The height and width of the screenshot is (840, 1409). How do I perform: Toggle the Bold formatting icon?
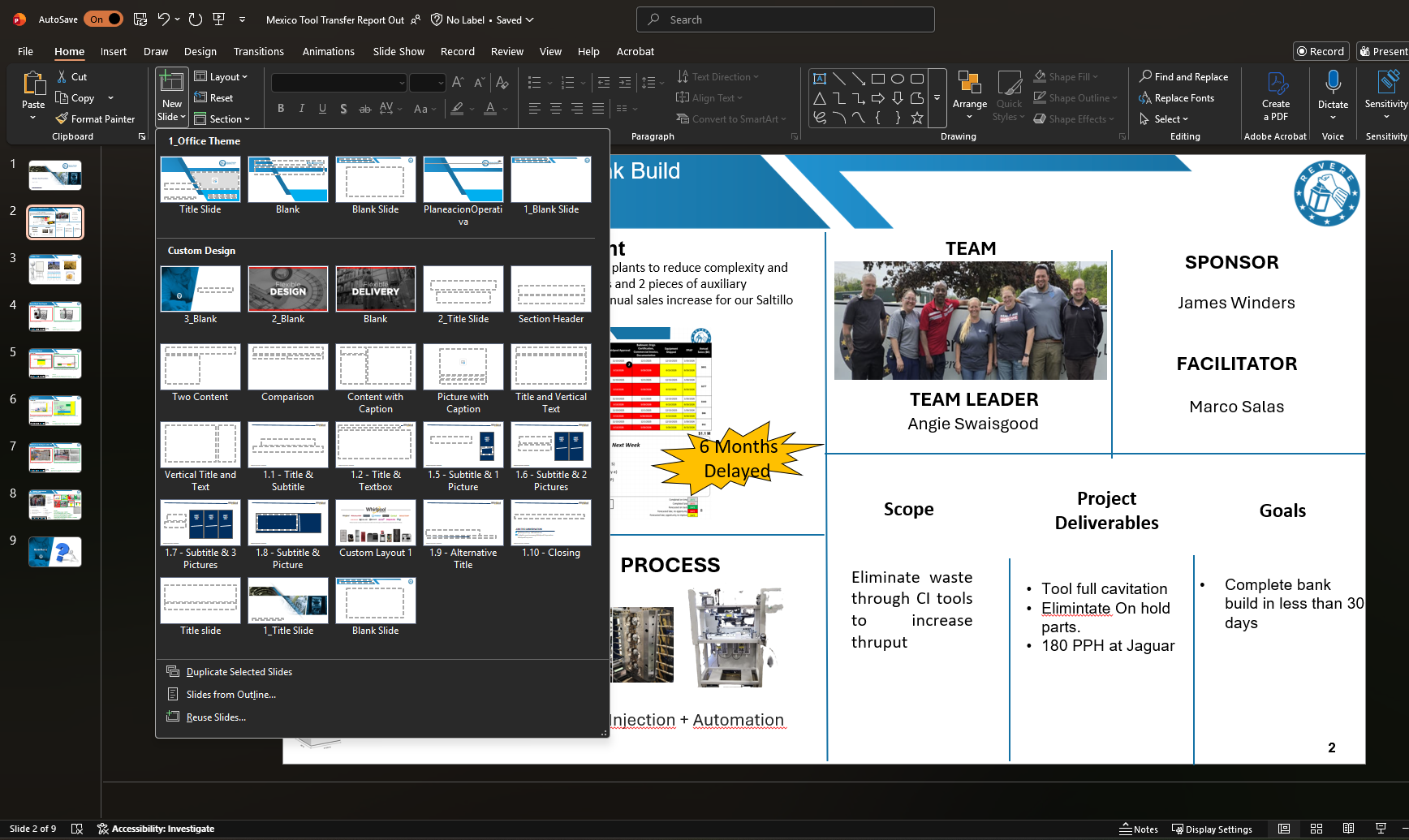[281, 108]
